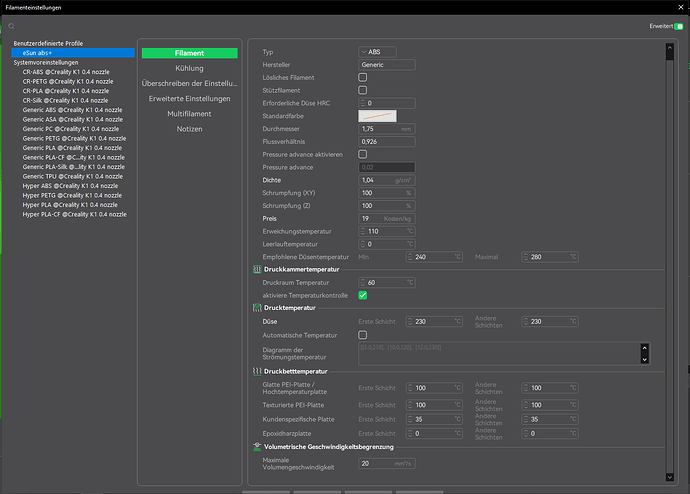Click Düse Erste Schicht 230 field

pos(434,322)
